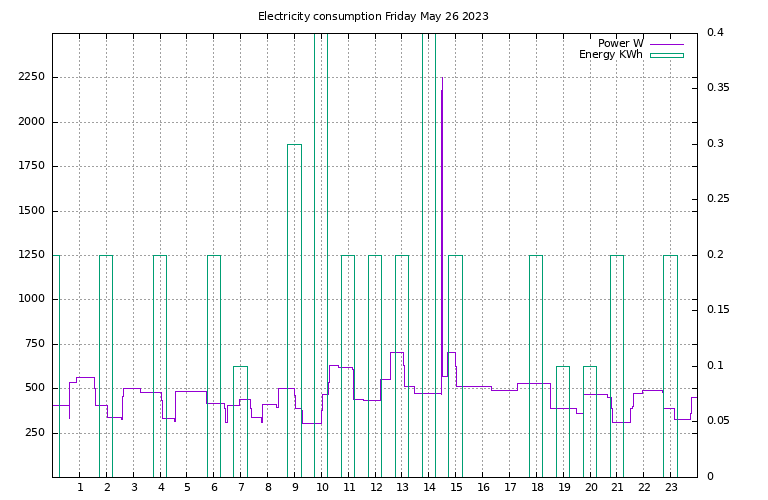Viewport: 768px width, 500px height.
Task: Click the 0.05 right axis label
Action: click(719, 421)
